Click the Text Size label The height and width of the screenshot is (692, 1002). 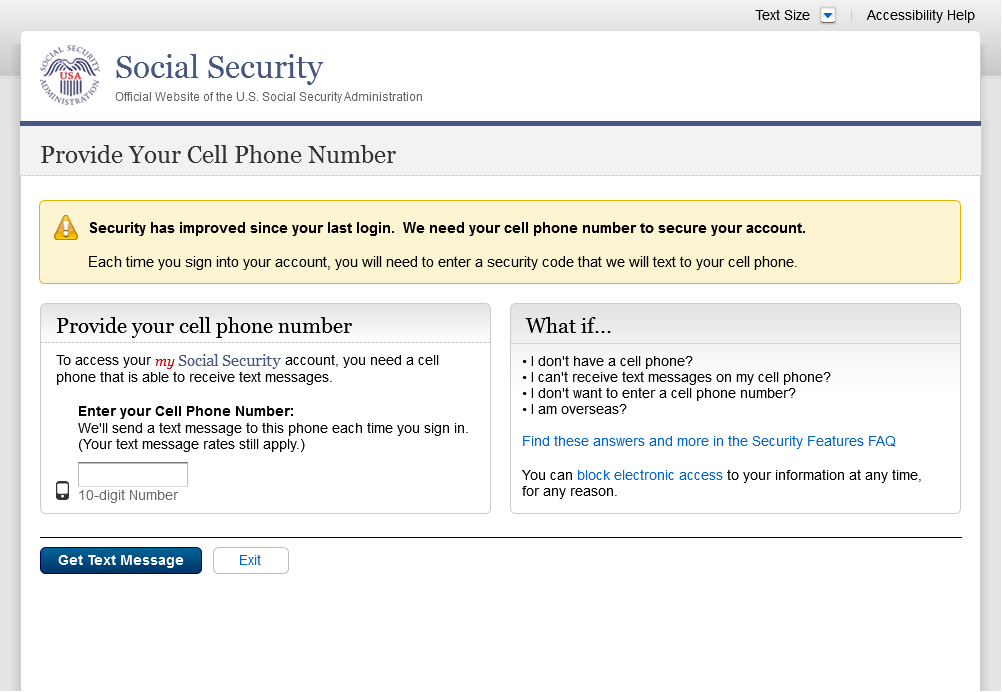pyautogui.click(x=782, y=15)
